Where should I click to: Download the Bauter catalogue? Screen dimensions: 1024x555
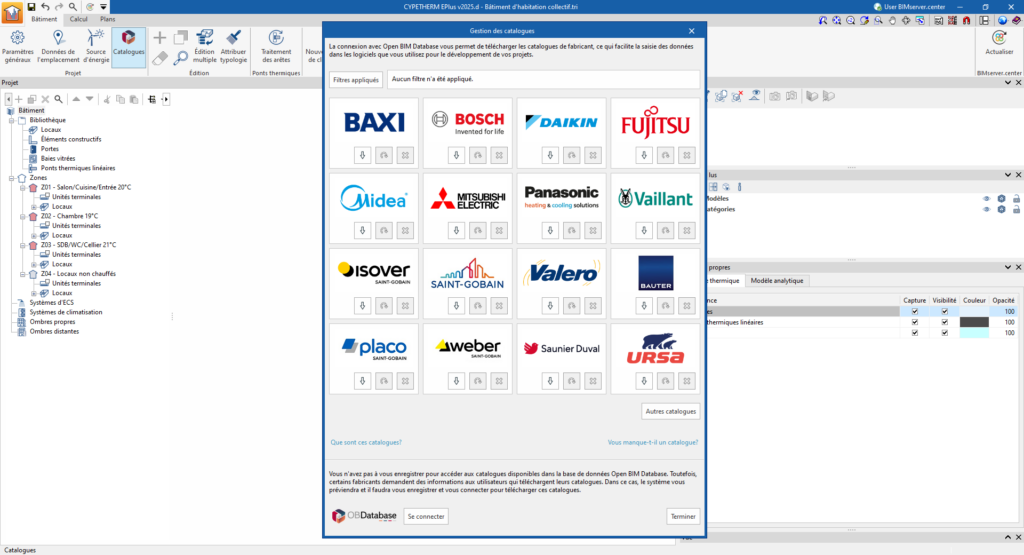coord(644,306)
